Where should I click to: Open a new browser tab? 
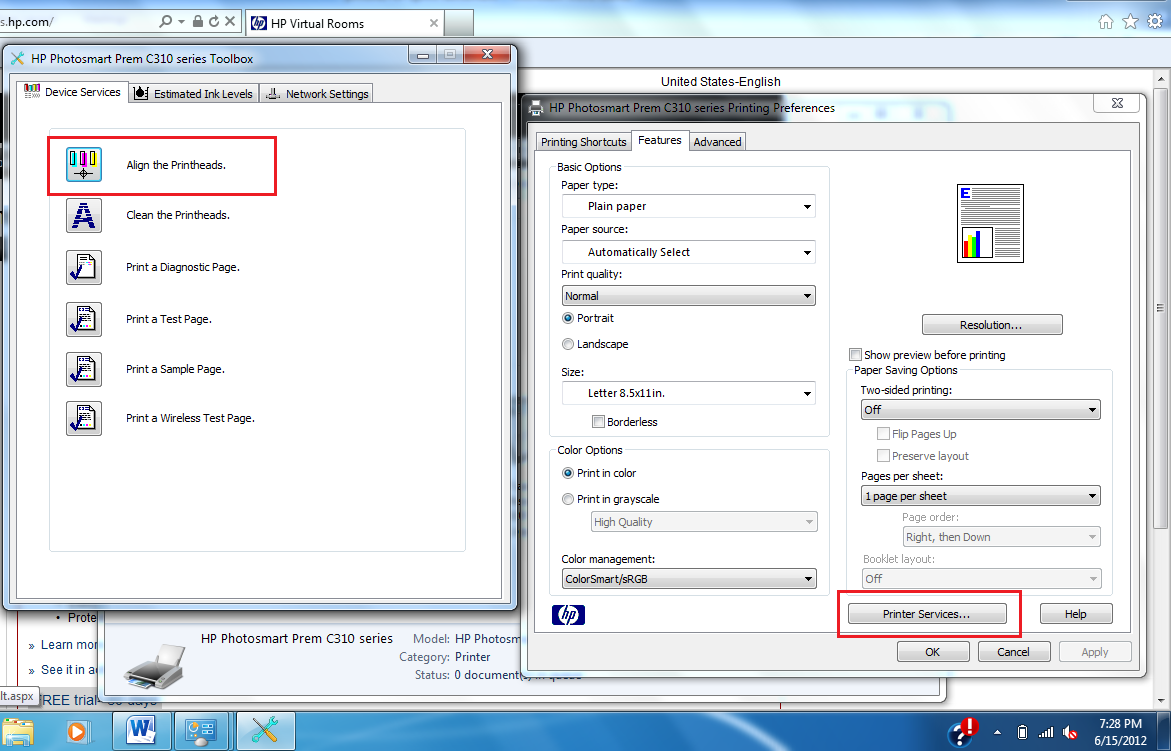[x=459, y=23]
